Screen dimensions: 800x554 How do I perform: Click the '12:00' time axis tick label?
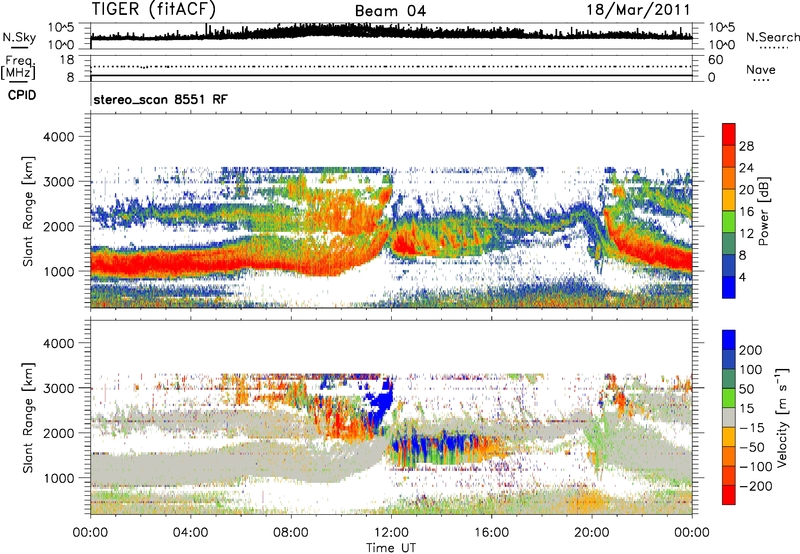[391, 533]
